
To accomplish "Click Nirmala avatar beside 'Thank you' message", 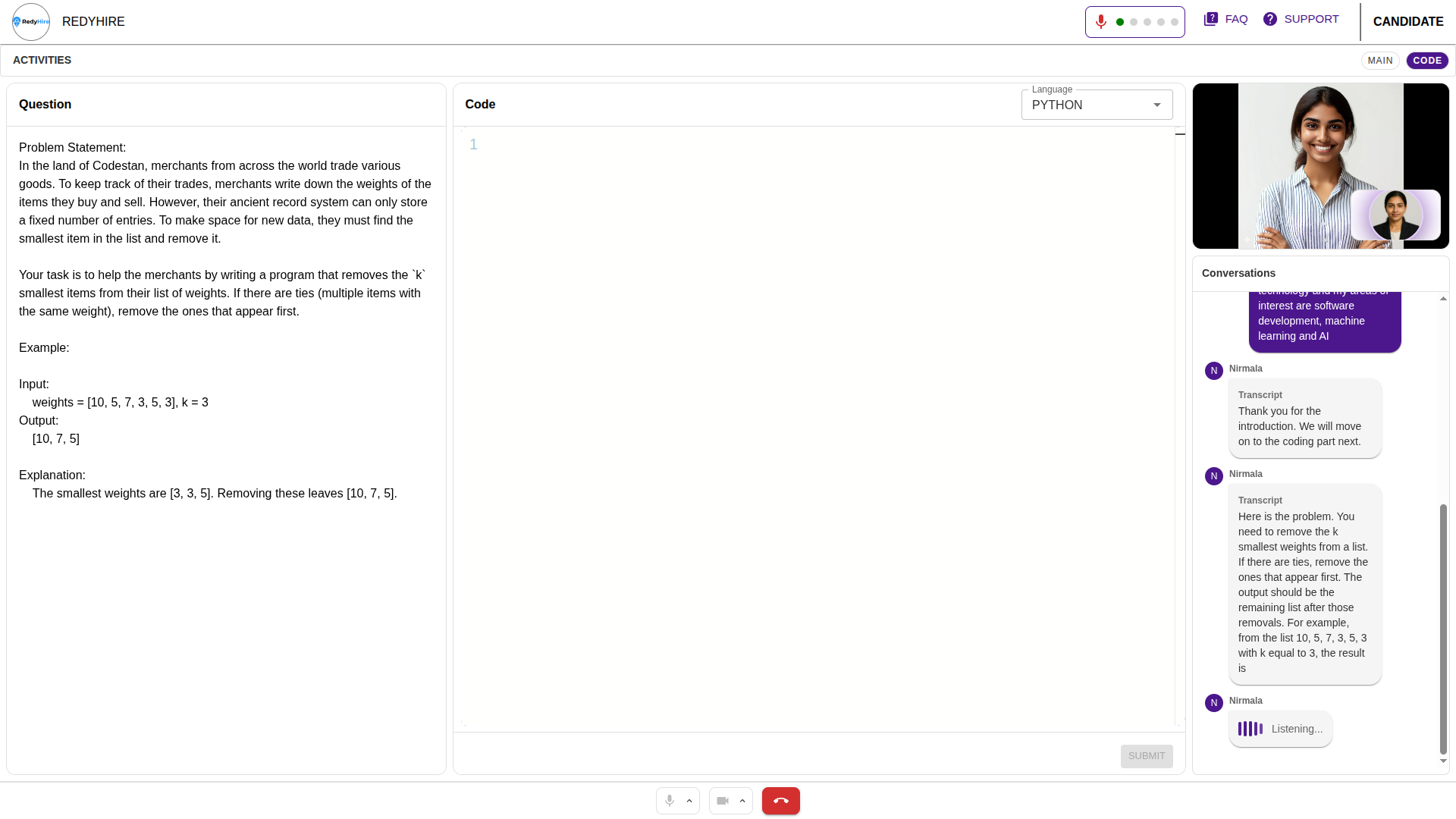I will click(x=1214, y=371).
